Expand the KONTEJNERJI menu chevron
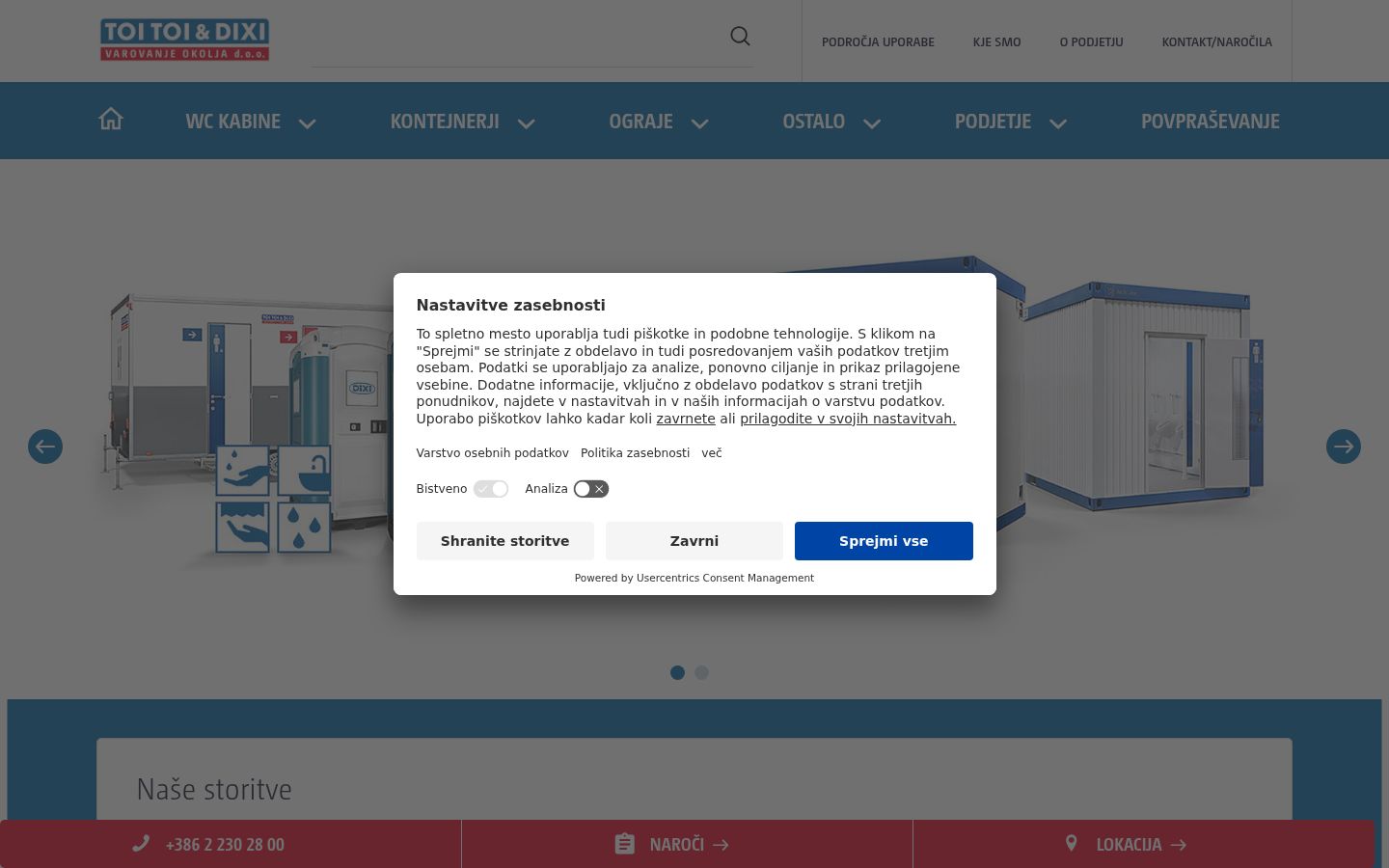 [527, 123]
